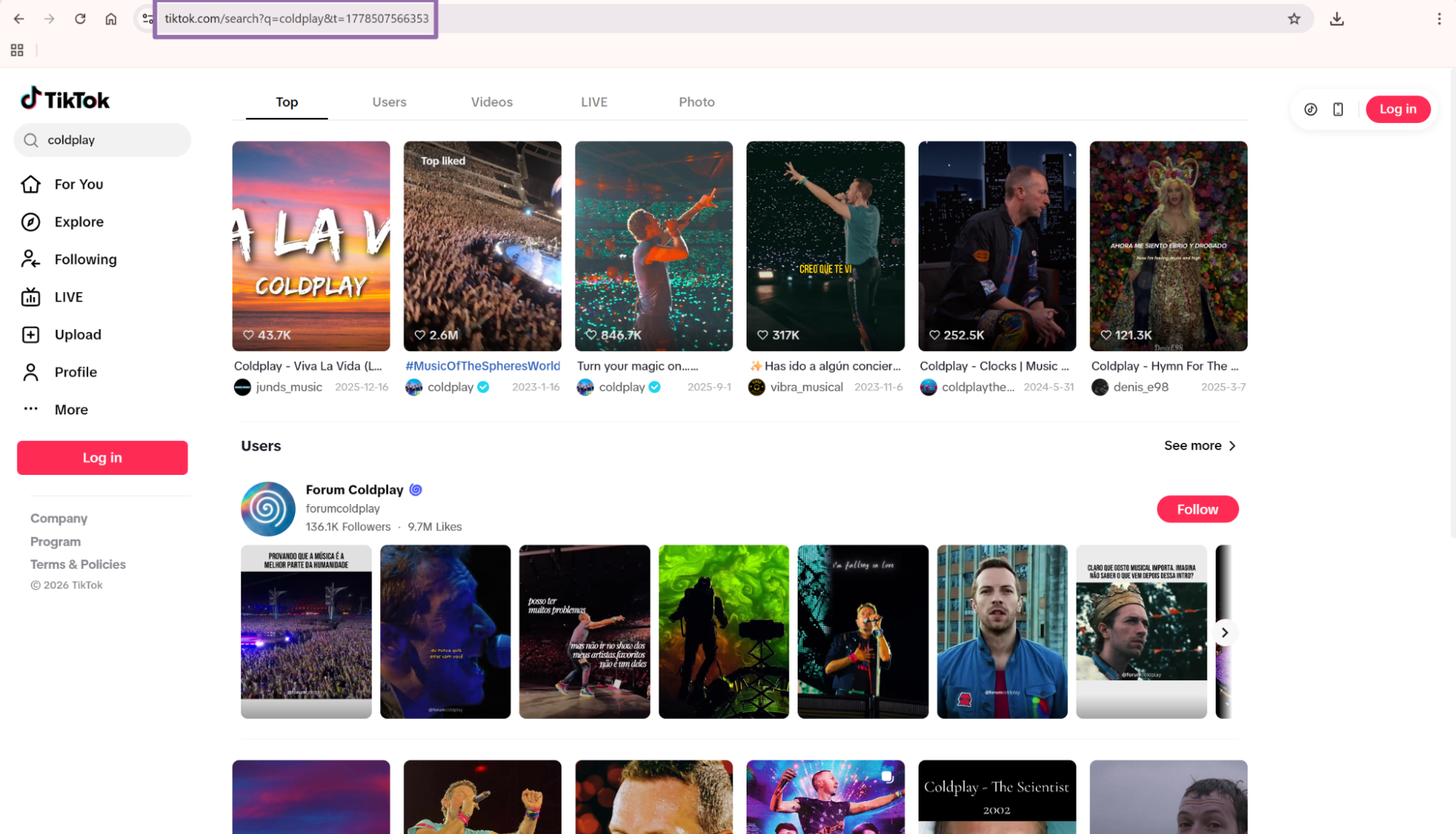Go forward in browser history

tap(50, 19)
